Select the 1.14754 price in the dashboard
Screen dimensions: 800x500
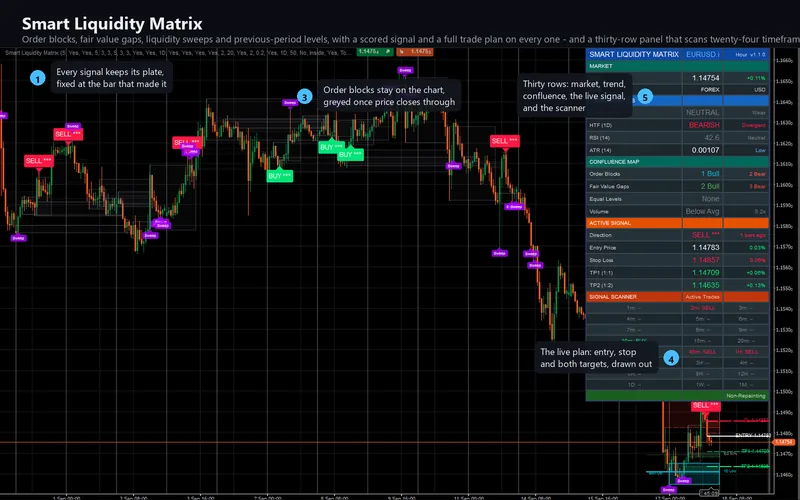pyautogui.click(x=706, y=78)
